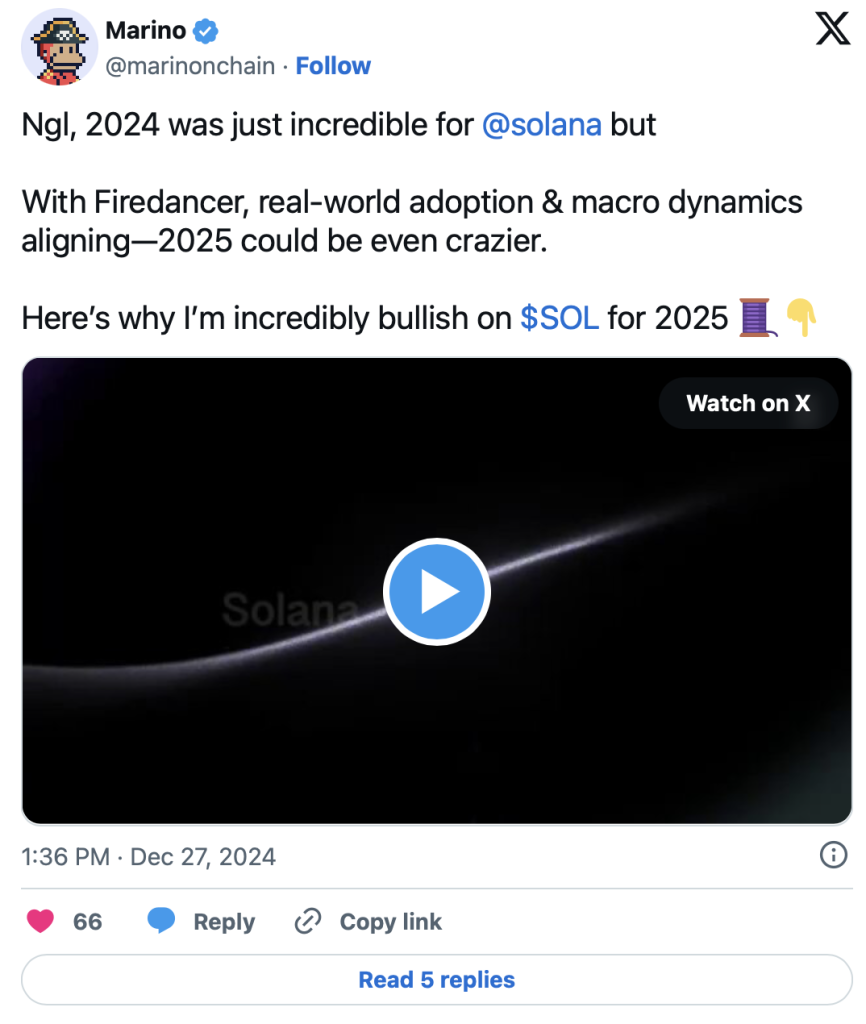Image resolution: width=866 pixels, height=1024 pixels.
Task: Open the tweet info circle icon
Action: pos(833,855)
